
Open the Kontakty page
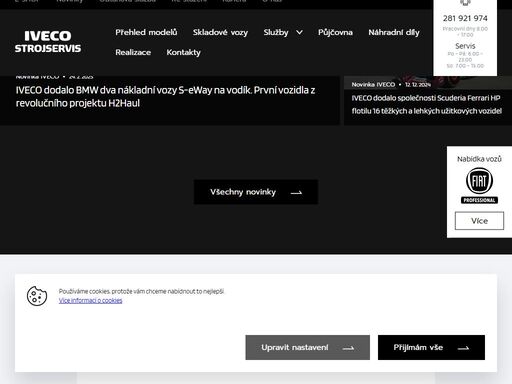[x=184, y=52]
